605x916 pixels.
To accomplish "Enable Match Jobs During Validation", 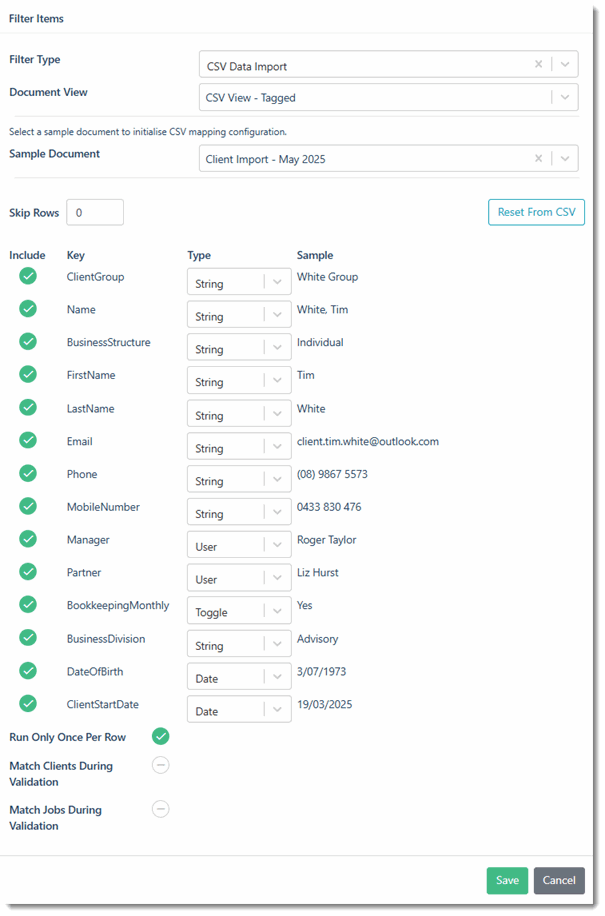I will [x=161, y=809].
